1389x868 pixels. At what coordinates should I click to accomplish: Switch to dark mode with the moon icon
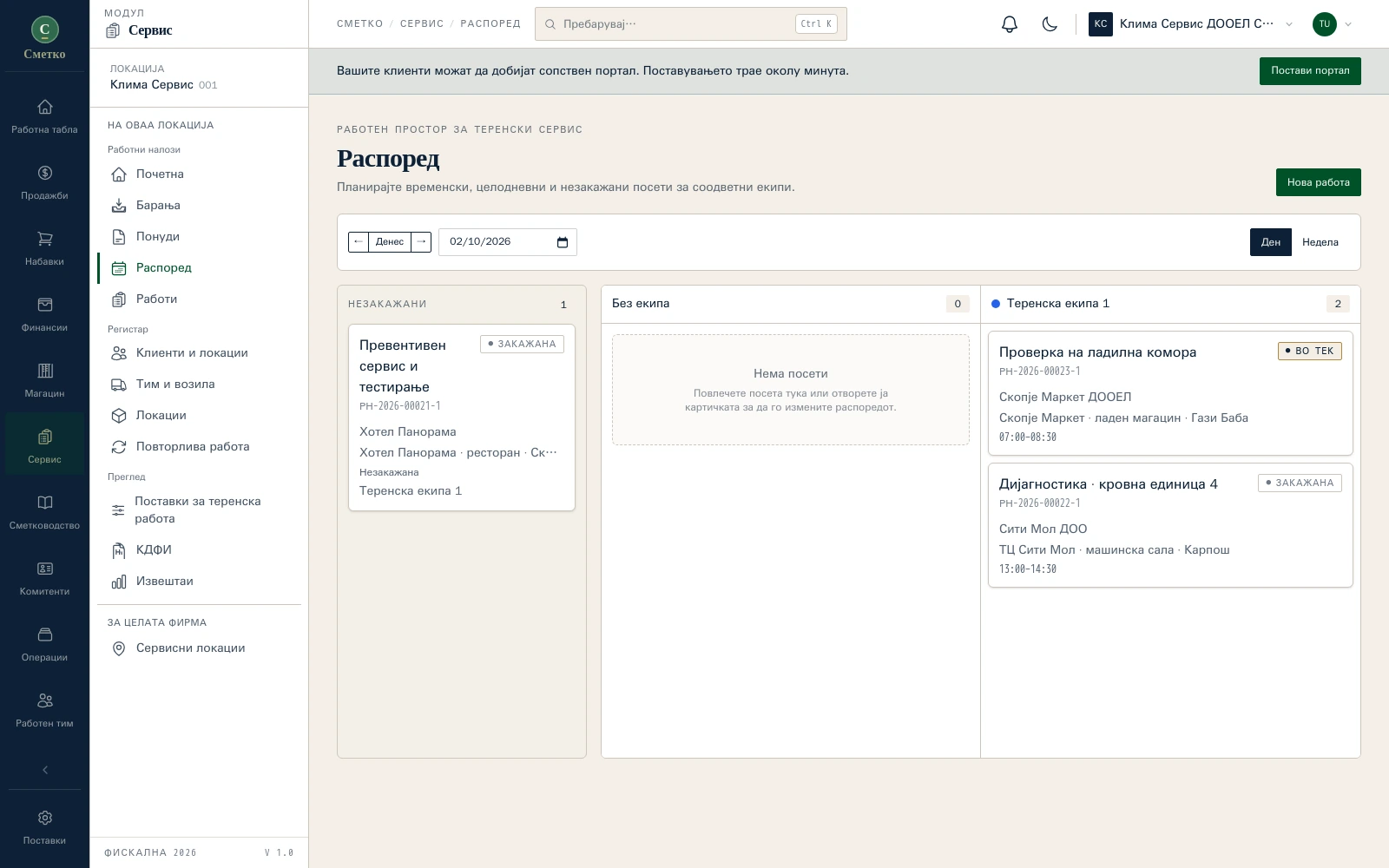(x=1050, y=24)
